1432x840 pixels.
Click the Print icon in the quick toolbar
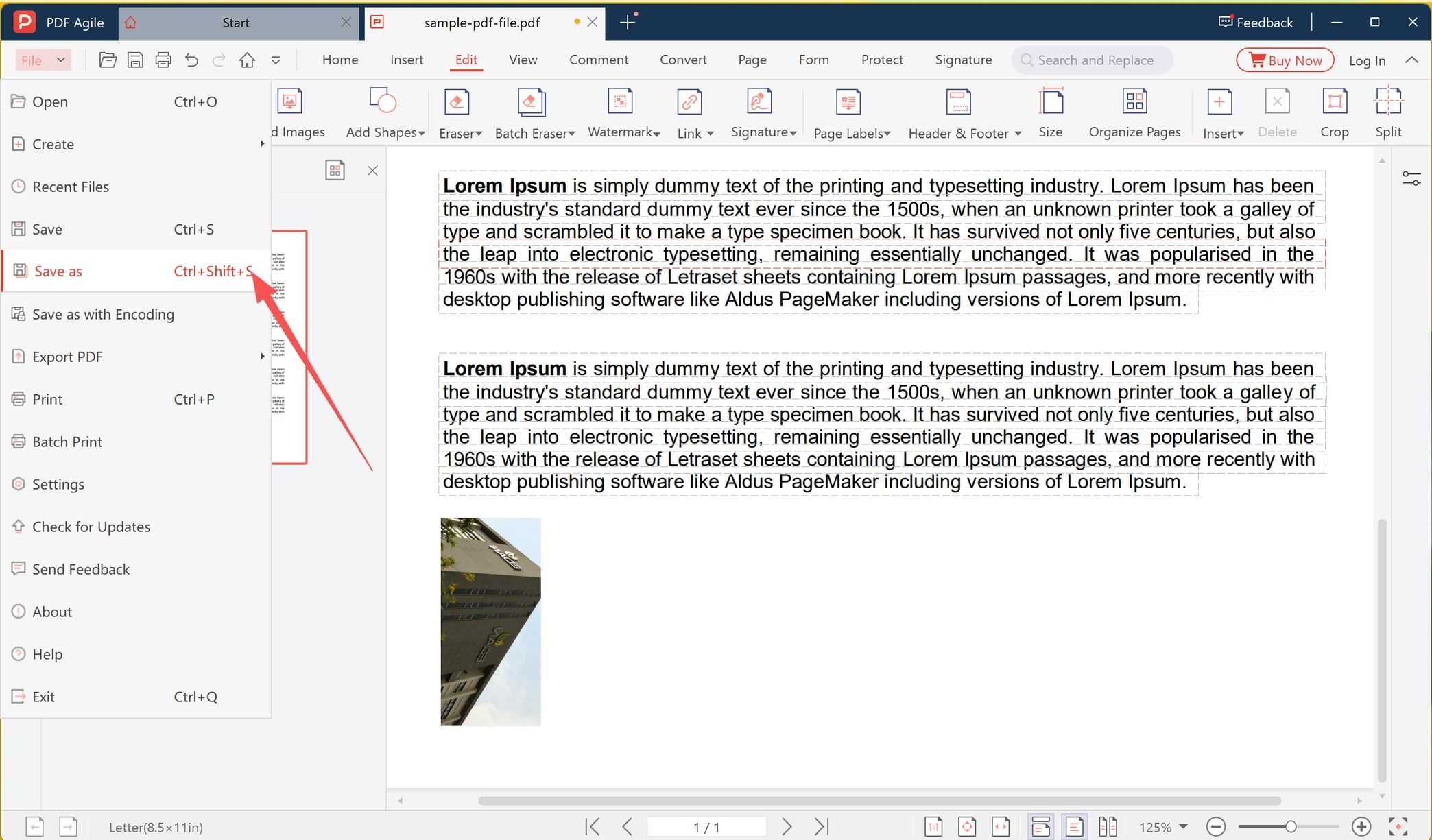[x=163, y=60]
